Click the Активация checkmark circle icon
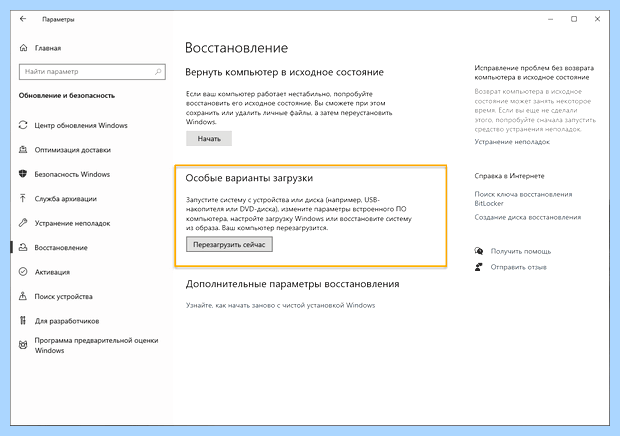This screenshot has width=620, height=436. coord(23,272)
